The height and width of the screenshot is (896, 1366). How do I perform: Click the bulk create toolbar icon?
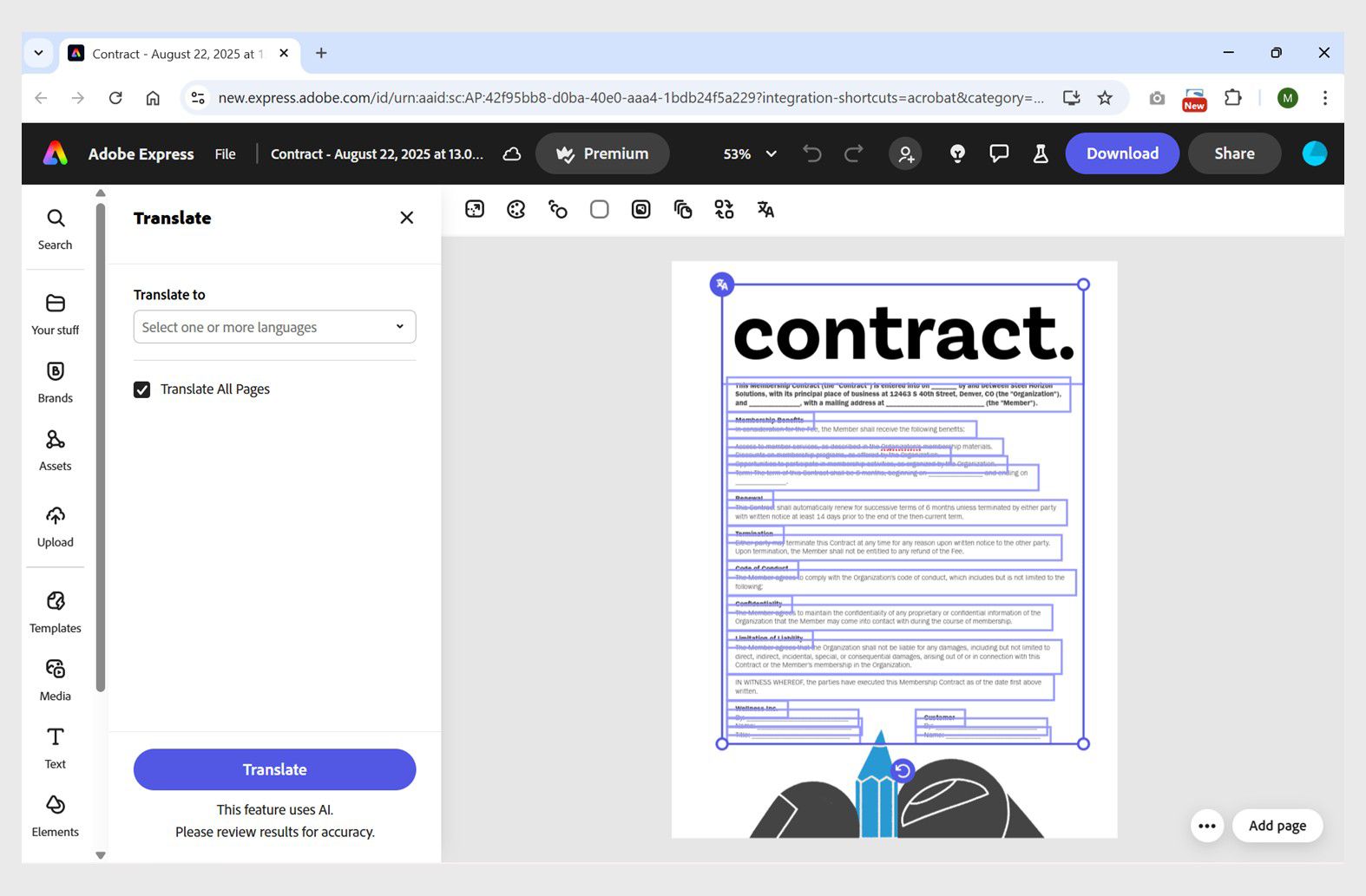pyautogui.click(x=725, y=209)
